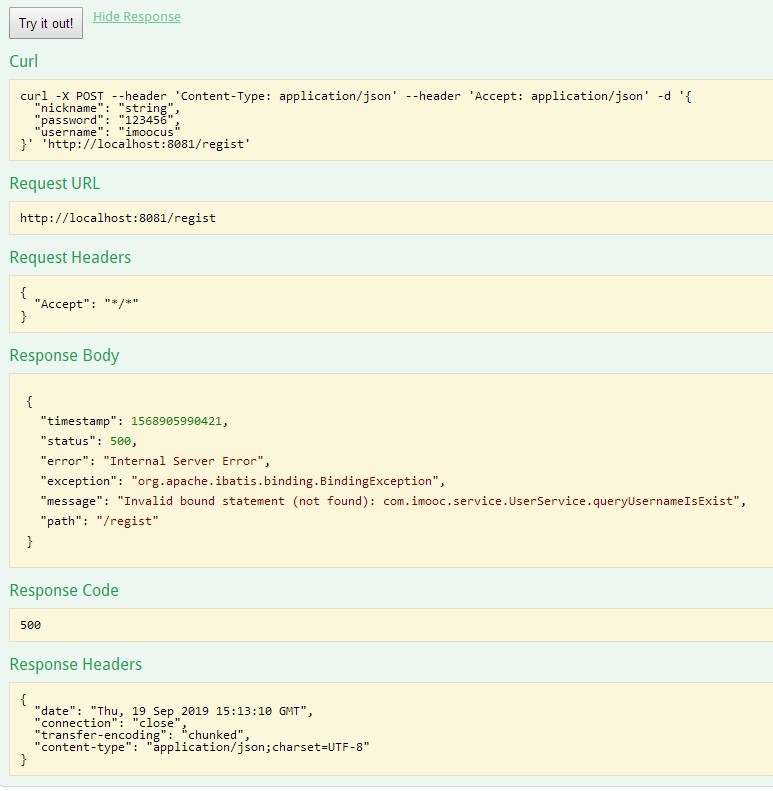Viewport: 773px width, 791px height.
Task: Click the Accept */* request header line
Action: (x=86, y=303)
